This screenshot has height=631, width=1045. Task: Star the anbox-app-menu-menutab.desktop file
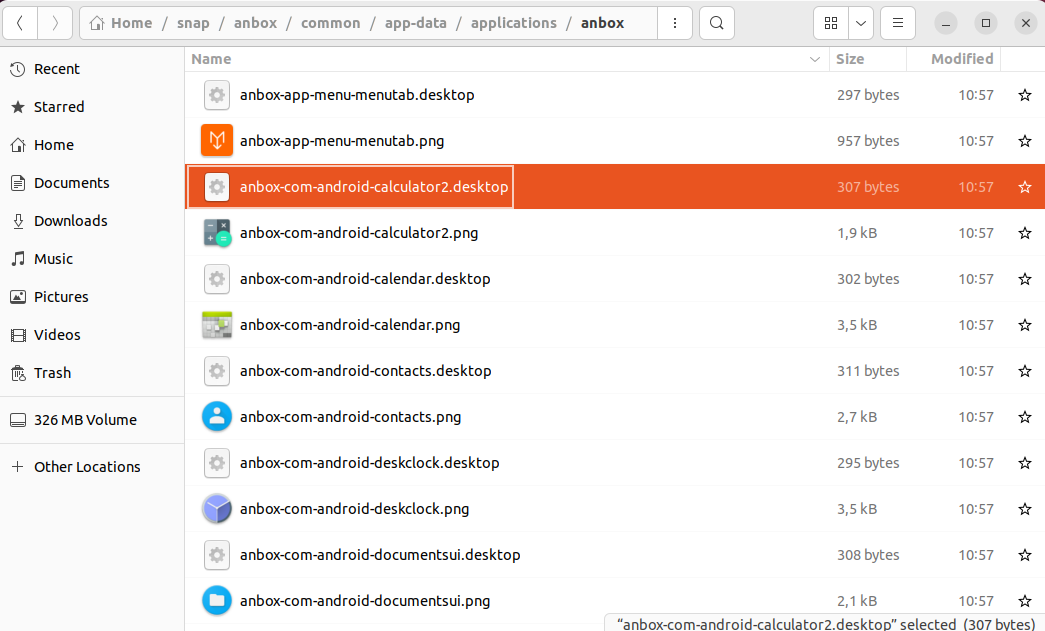click(x=1024, y=94)
